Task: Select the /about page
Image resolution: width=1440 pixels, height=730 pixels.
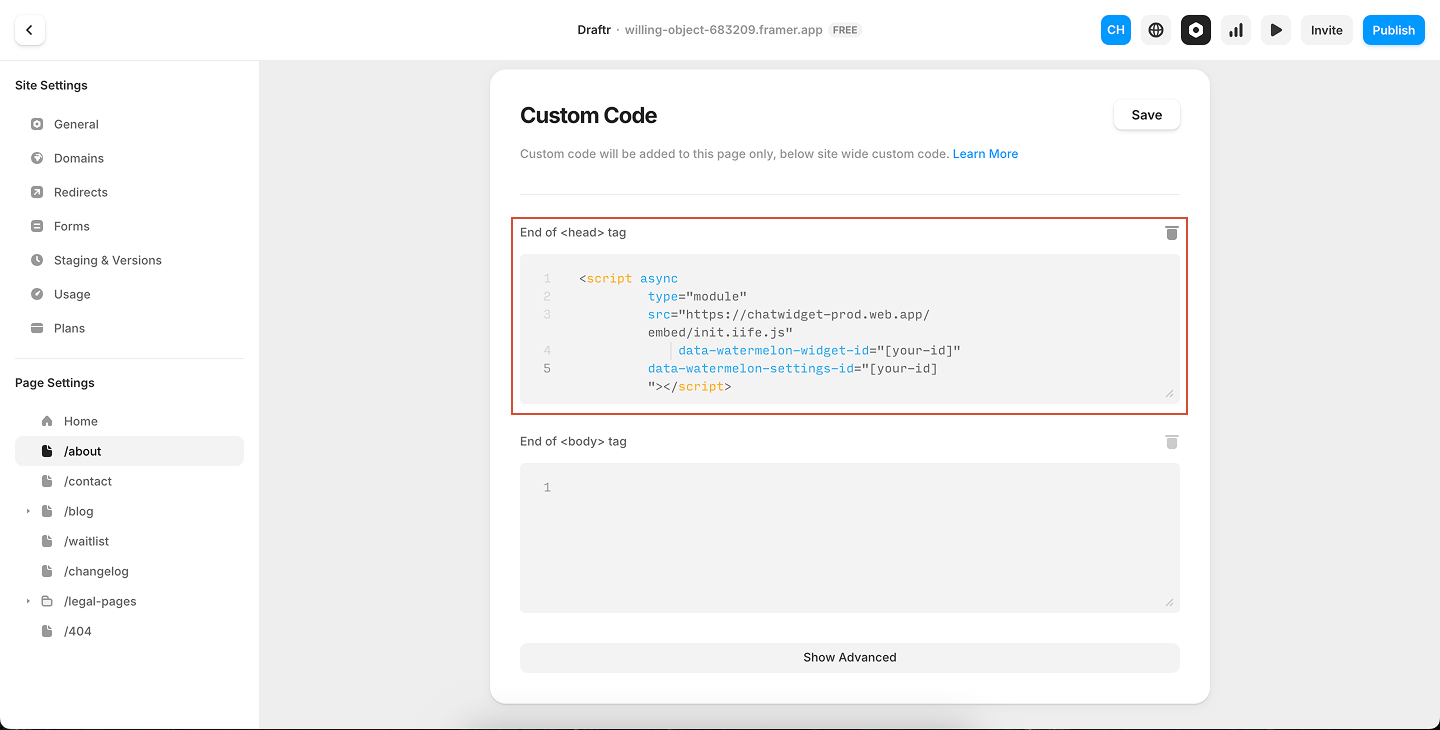Action: pos(129,451)
